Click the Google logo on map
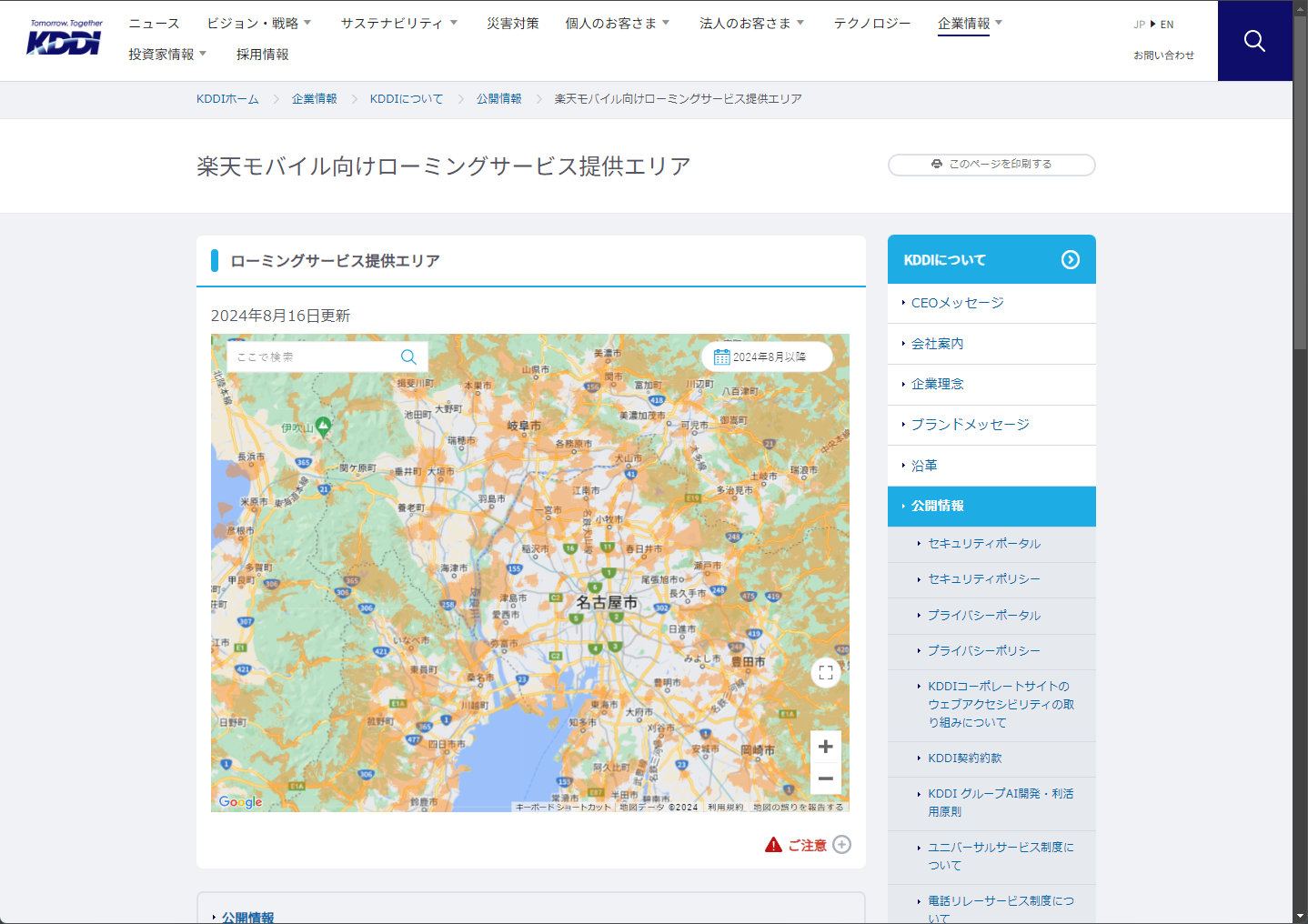Image resolution: width=1308 pixels, height=924 pixels. [241, 801]
